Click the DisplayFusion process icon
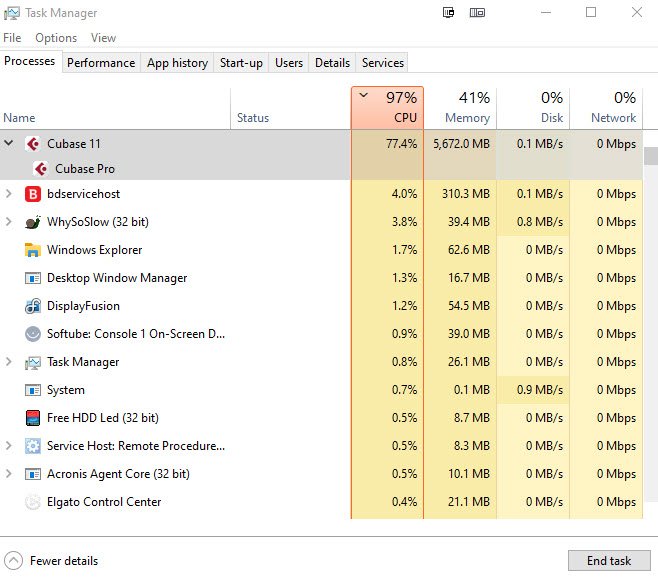658x583 pixels. click(x=33, y=306)
